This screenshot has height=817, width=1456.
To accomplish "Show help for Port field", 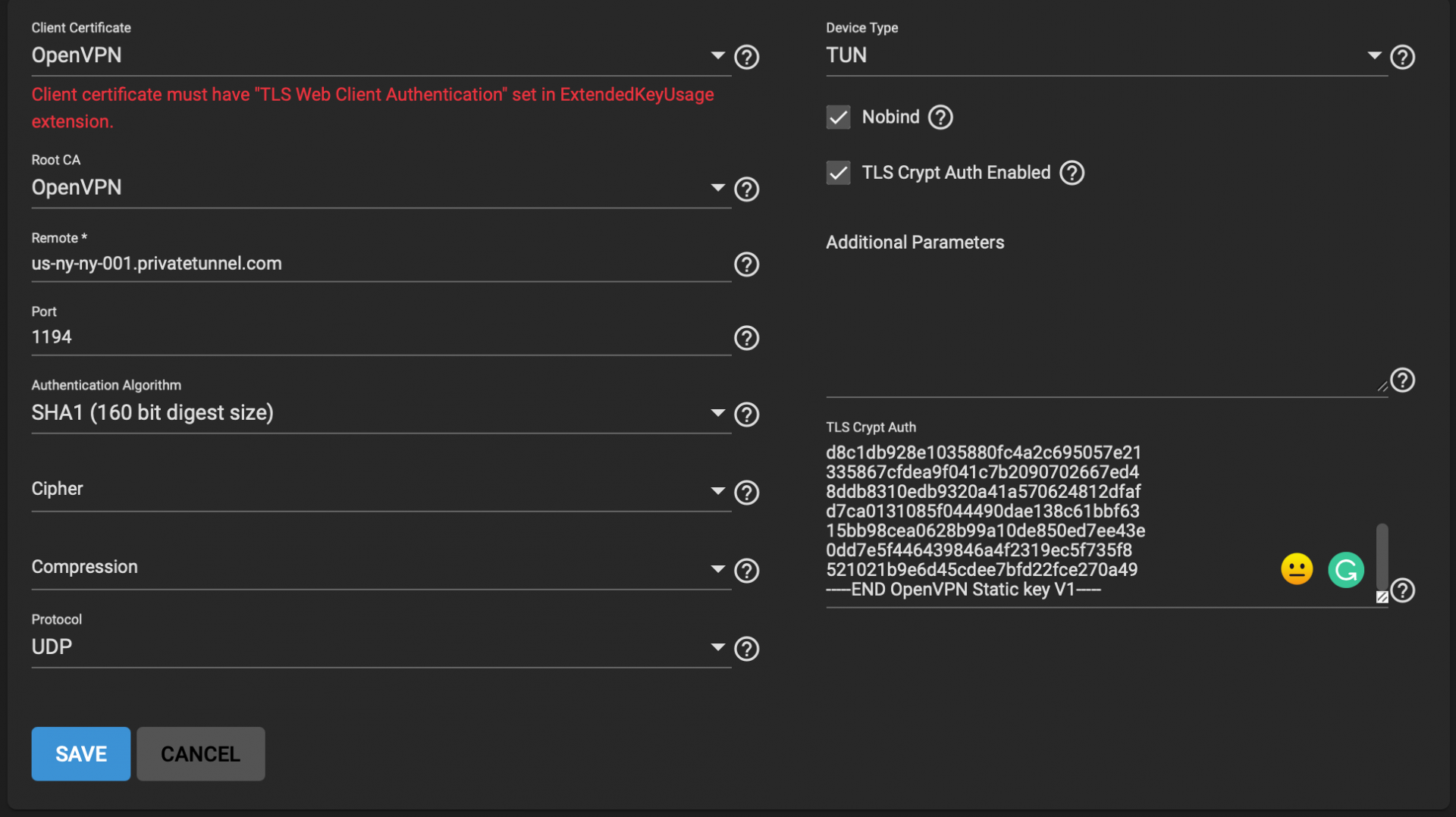I will (x=747, y=338).
